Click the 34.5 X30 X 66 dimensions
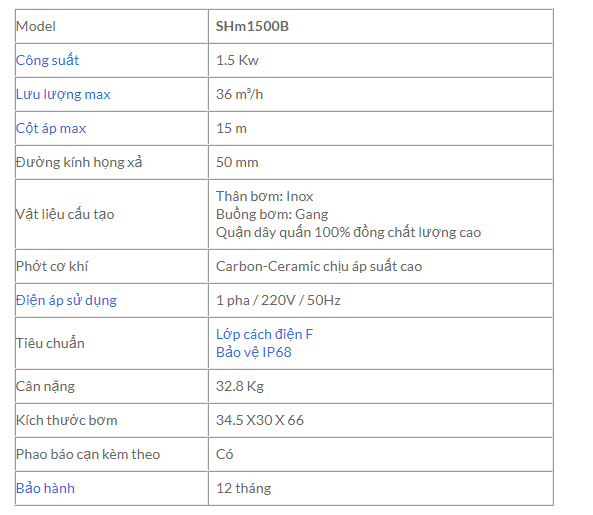Image resolution: width=593 pixels, height=515 pixels. [x=260, y=420]
